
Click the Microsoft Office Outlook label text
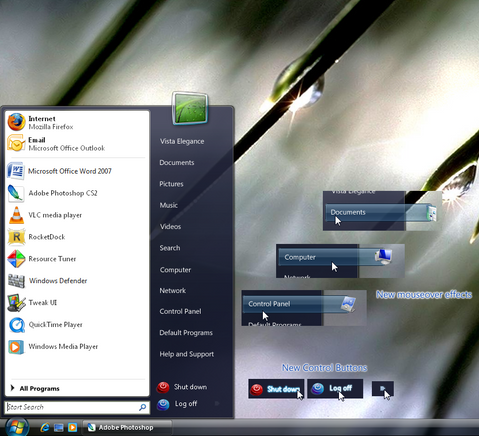[x=67, y=148]
